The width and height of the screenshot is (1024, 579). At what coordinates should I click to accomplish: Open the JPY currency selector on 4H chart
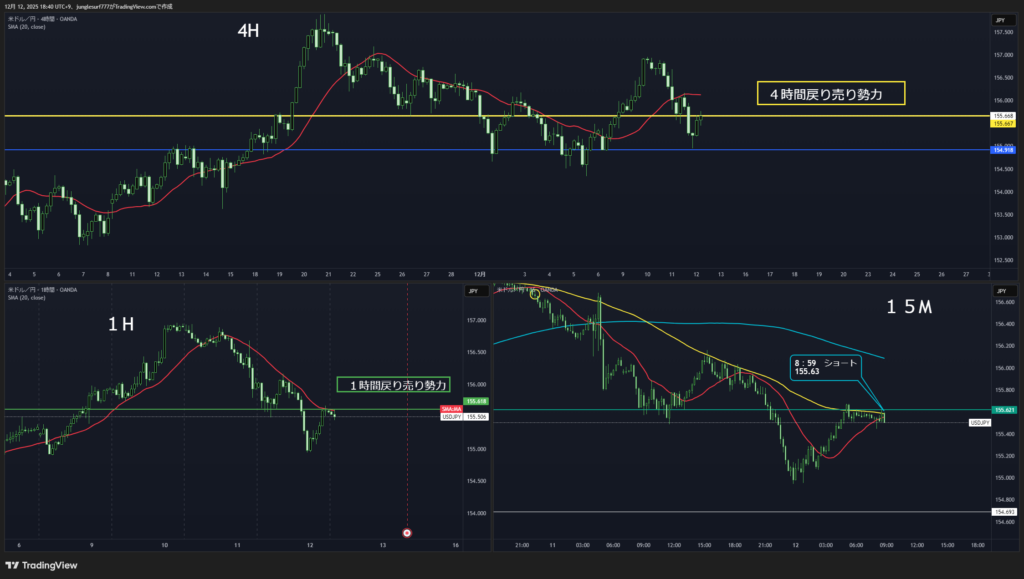point(999,20)
